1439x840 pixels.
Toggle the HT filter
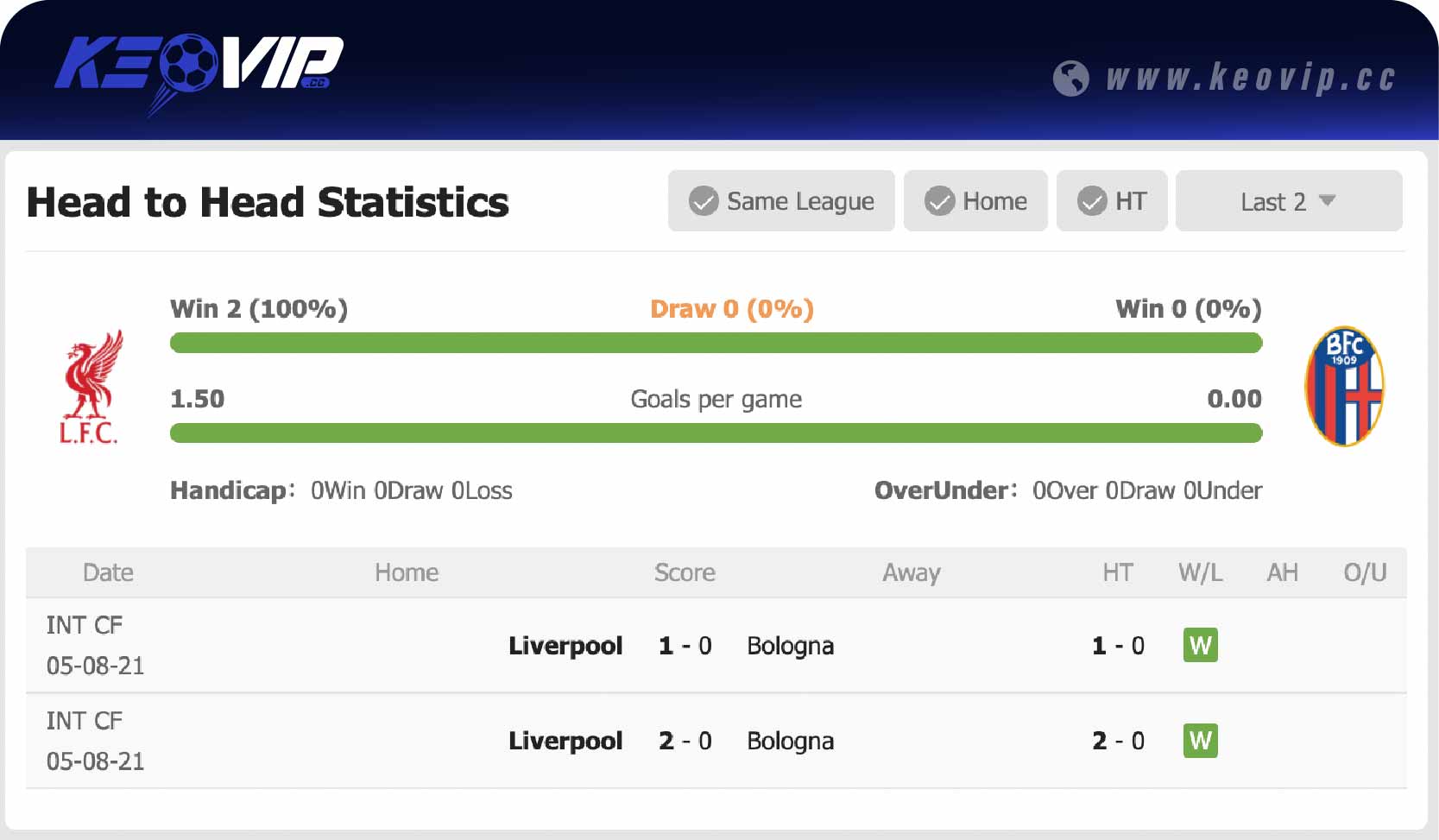(x=1112, y=201)
